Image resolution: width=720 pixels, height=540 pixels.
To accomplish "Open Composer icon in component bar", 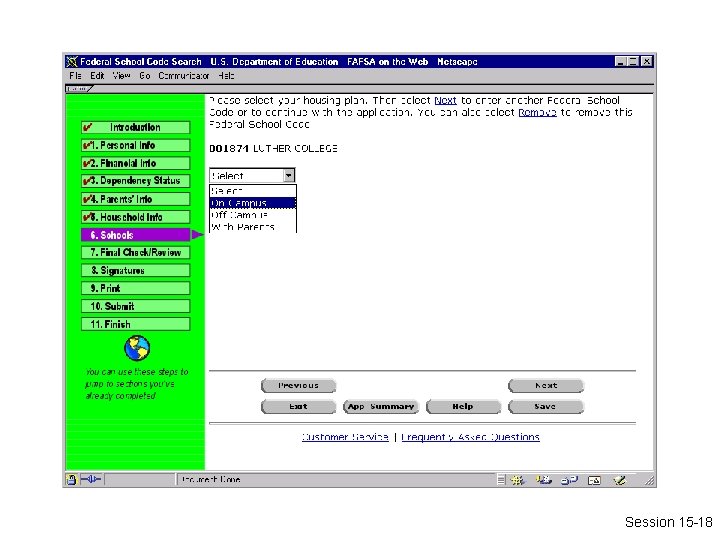I will (619, 480).
